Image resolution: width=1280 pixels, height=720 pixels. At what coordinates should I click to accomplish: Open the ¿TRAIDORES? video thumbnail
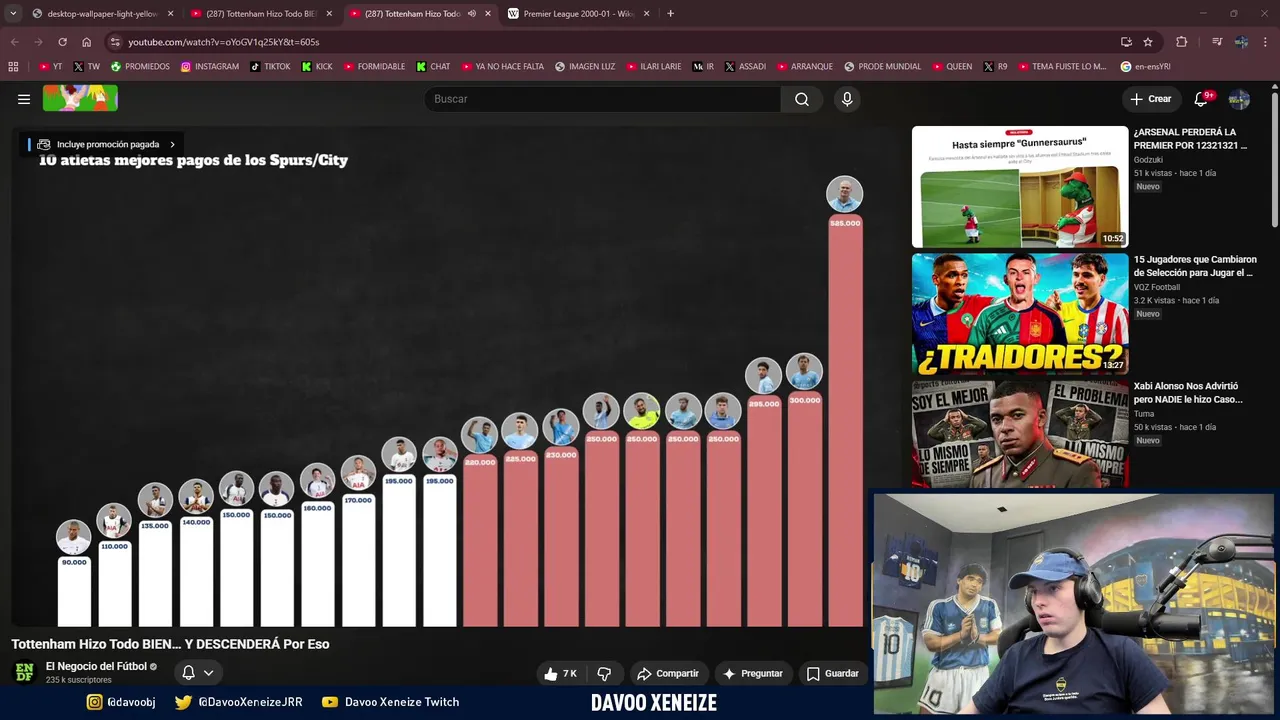[x=1020, y=312]
